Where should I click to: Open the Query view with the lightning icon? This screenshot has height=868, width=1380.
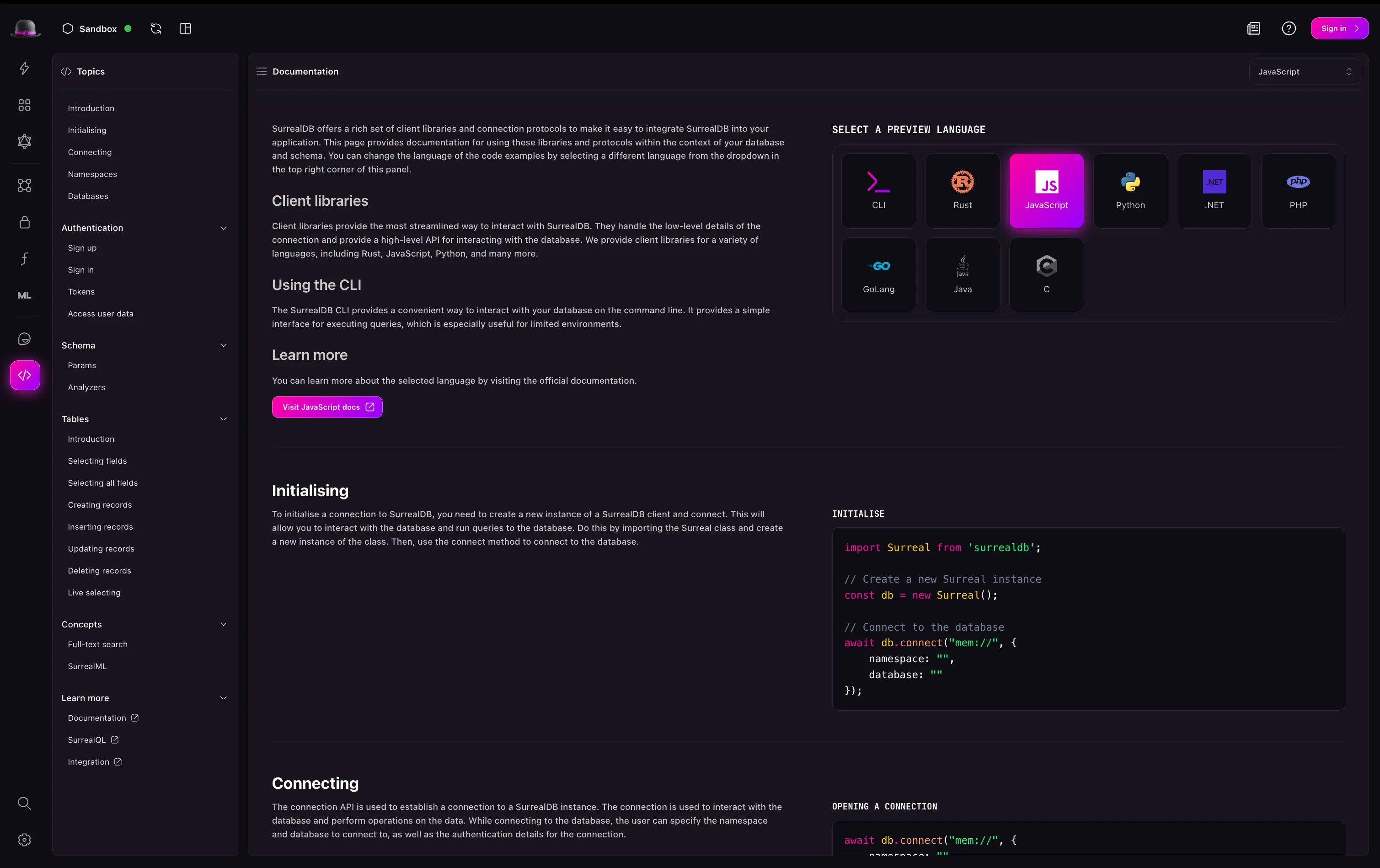point(24,69)
